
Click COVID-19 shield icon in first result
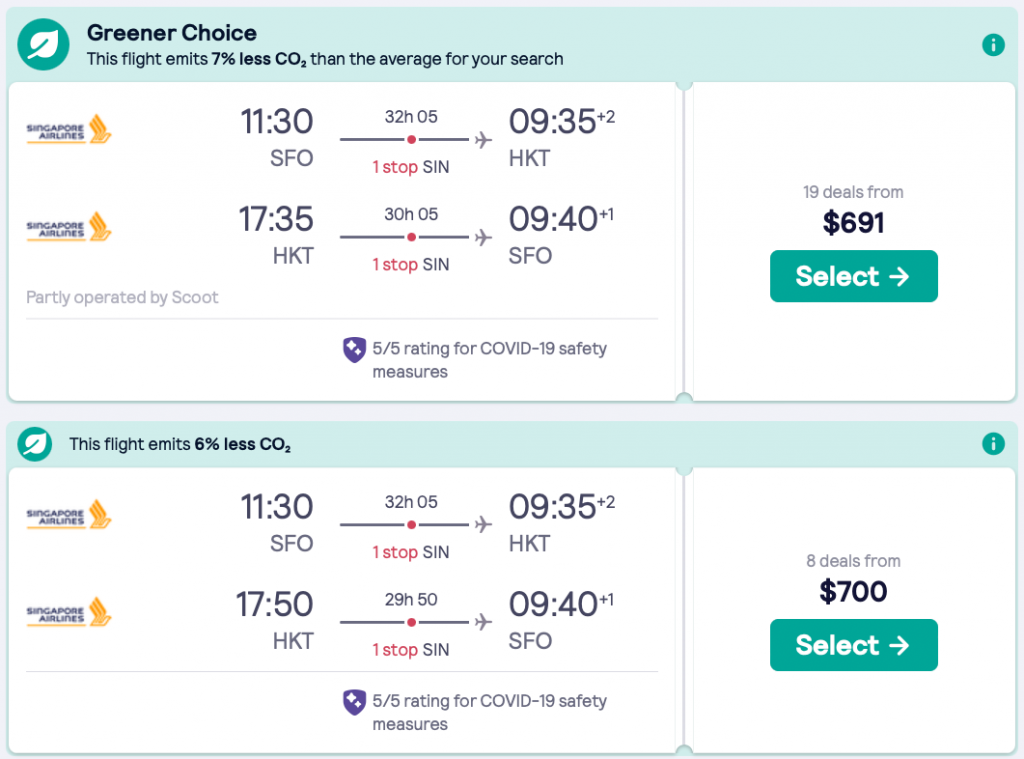click(x=354, y=349)
